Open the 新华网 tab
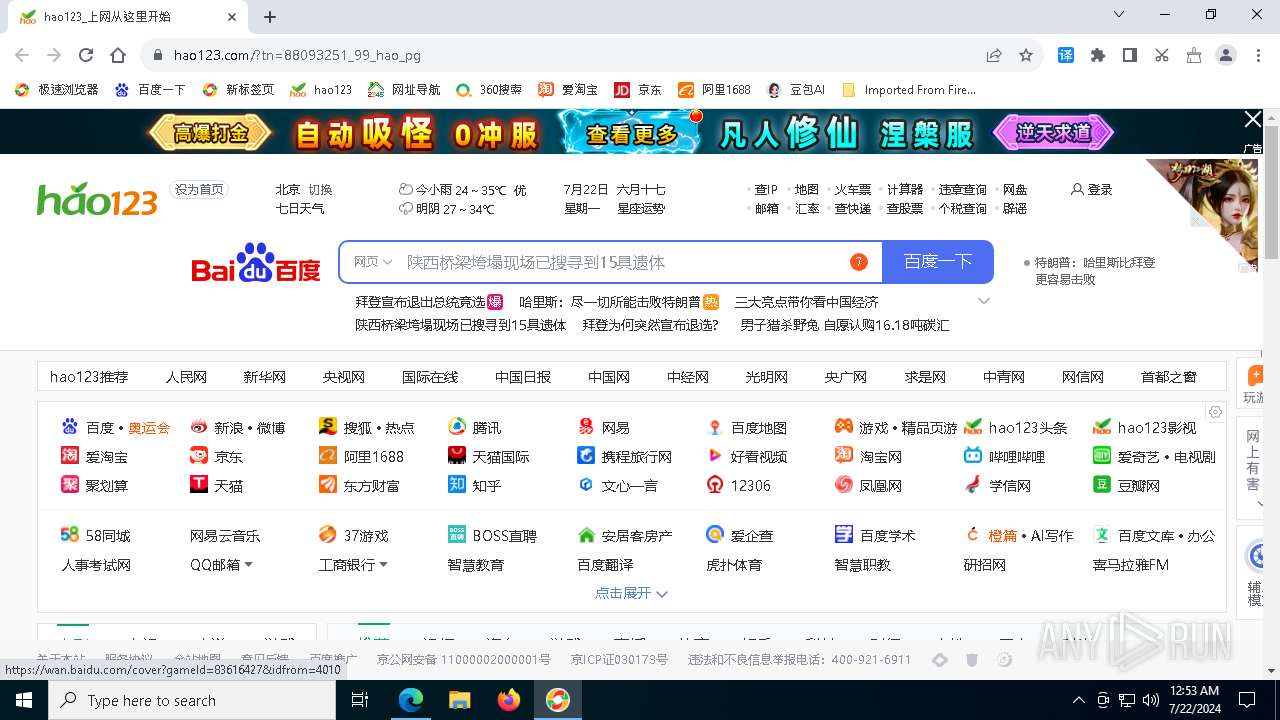Screen dimensions: 1280x720 click(264, 377)
